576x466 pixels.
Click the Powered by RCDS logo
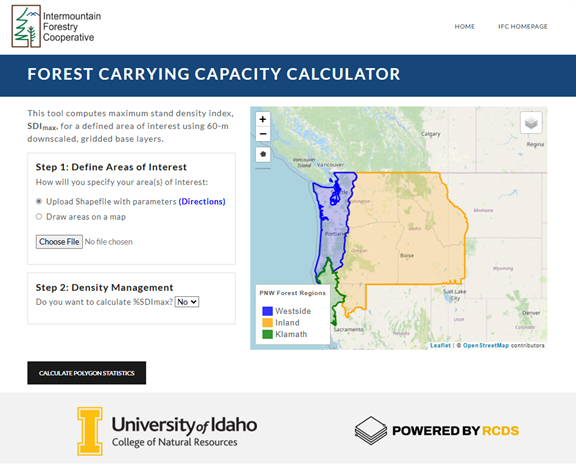[x=437, y=431]
